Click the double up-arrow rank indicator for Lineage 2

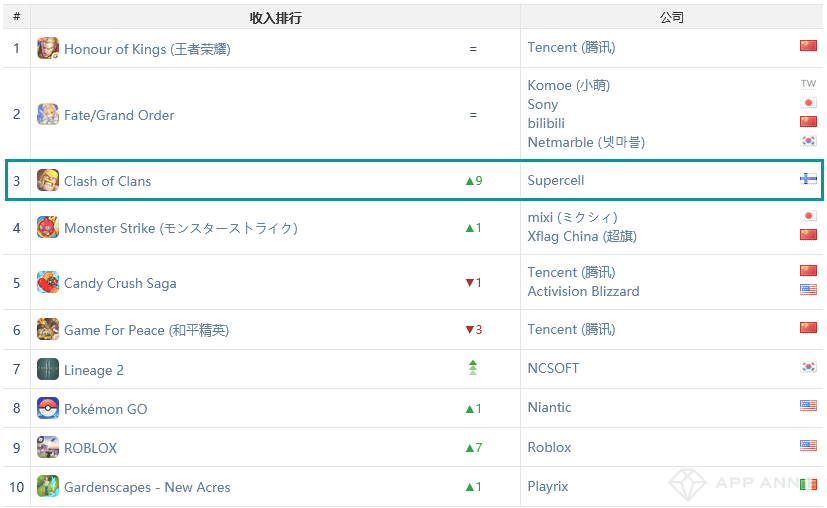(473, 369)
